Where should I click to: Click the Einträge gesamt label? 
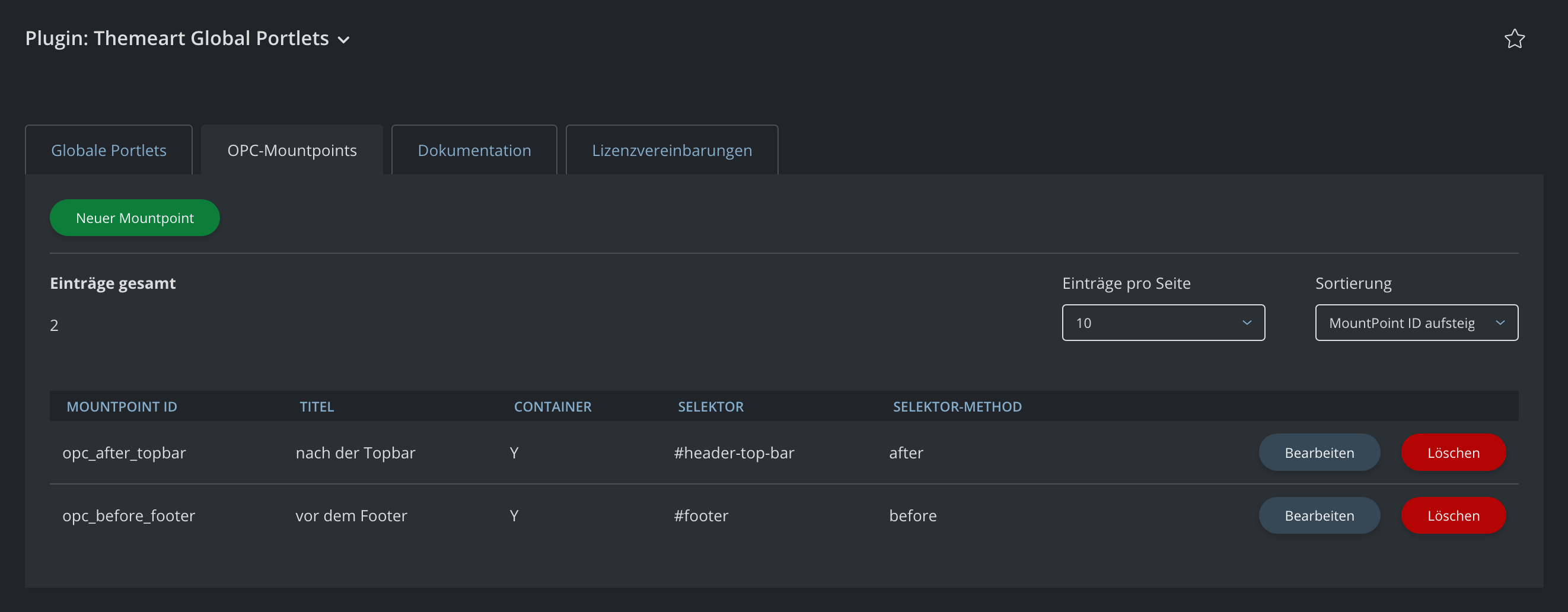113,283
